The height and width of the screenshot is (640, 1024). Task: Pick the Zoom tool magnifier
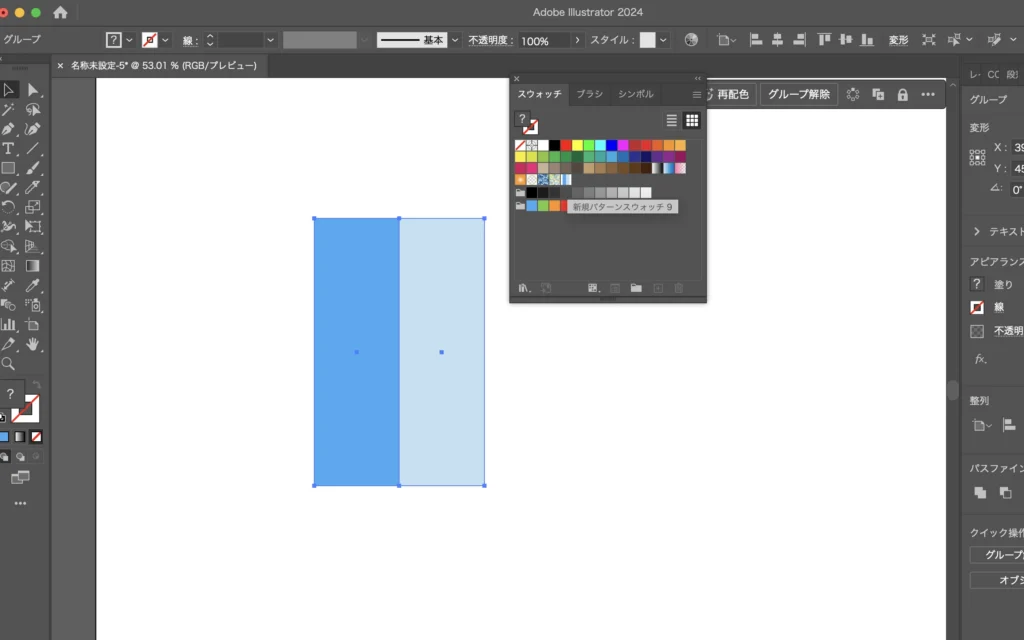(x=8, y=364)
